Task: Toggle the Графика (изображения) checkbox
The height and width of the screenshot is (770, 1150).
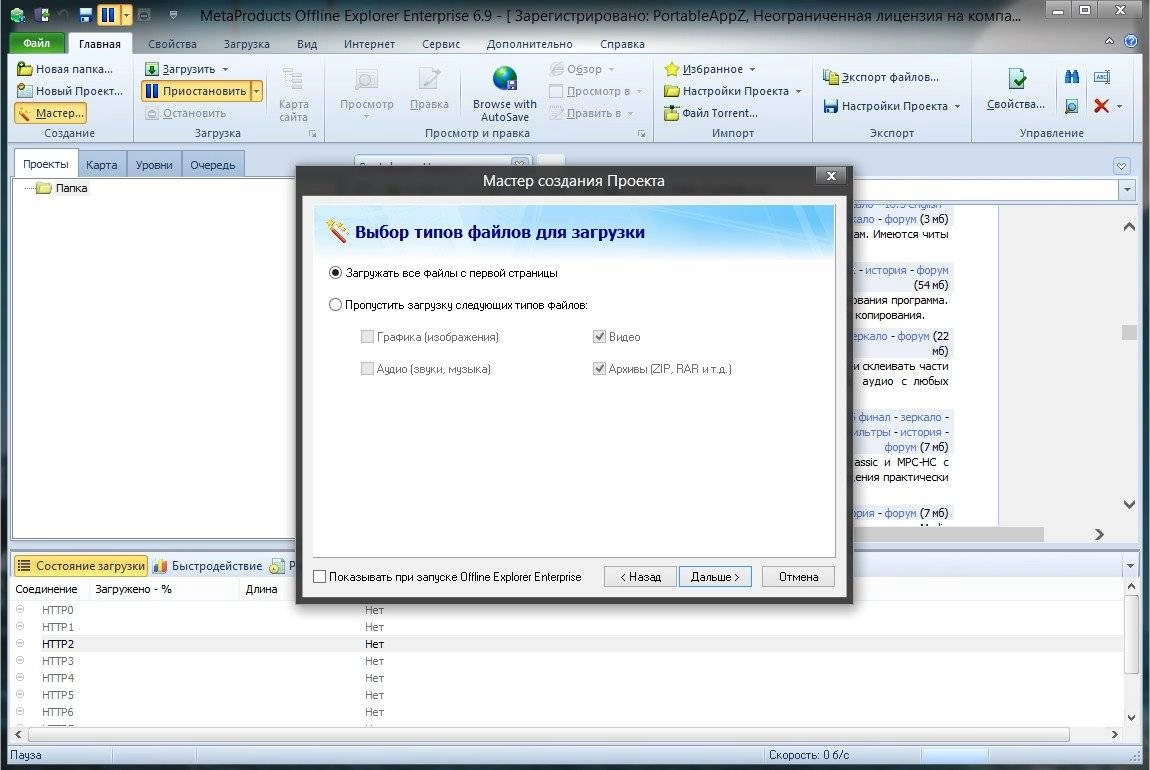Action: click(x=367, y=337)
